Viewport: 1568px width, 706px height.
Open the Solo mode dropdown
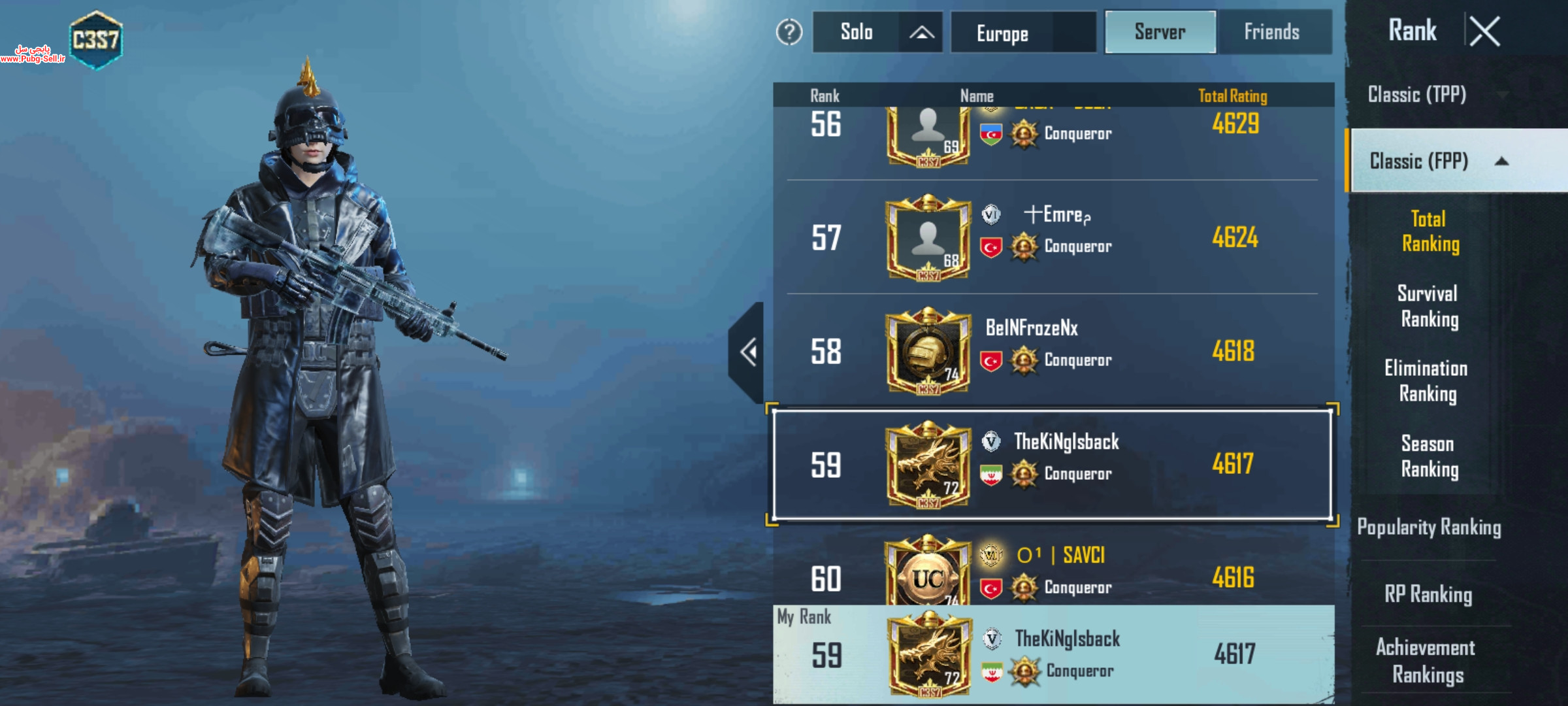(x=877, y=32)
